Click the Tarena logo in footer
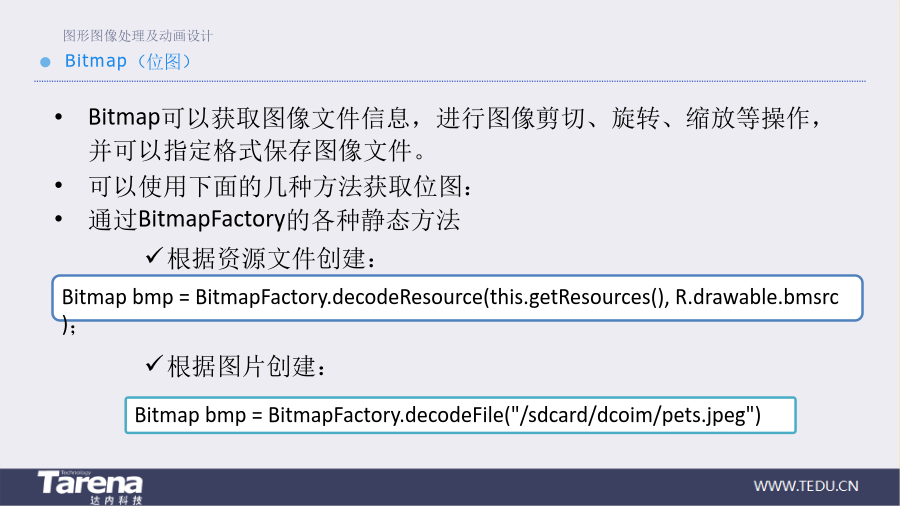The image size is (900, 506). pyautogui.click(x=90, y=487)
